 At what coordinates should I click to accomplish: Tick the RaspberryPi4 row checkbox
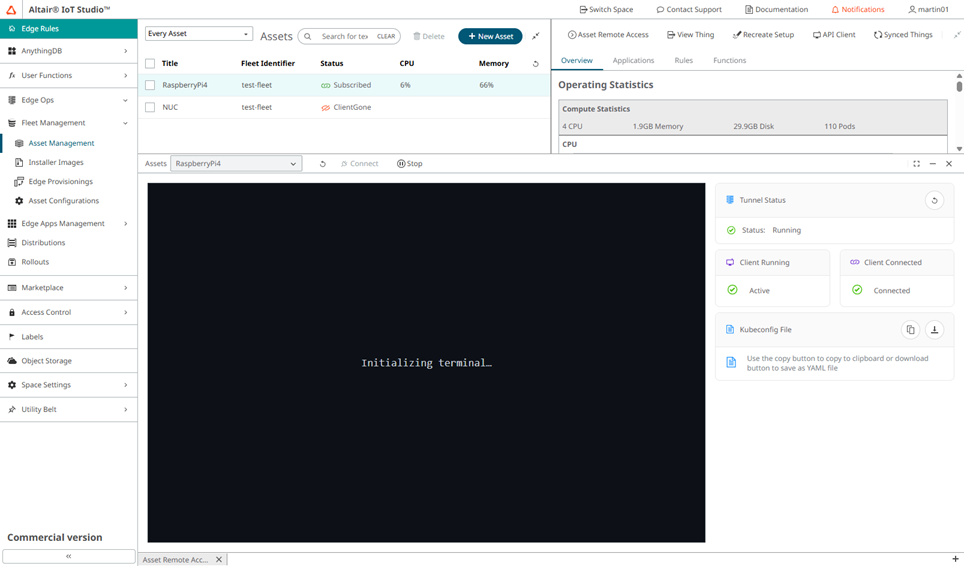[x=150, y=86]
